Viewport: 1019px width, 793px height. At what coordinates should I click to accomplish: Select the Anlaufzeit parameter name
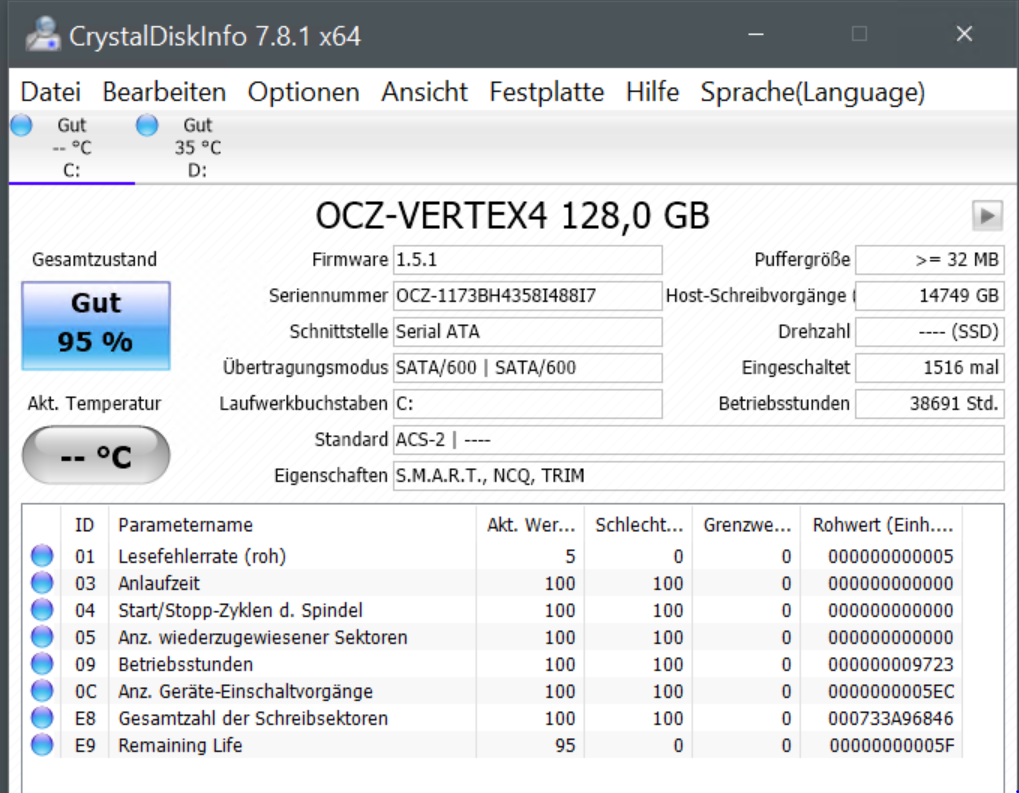click(159, 584)
